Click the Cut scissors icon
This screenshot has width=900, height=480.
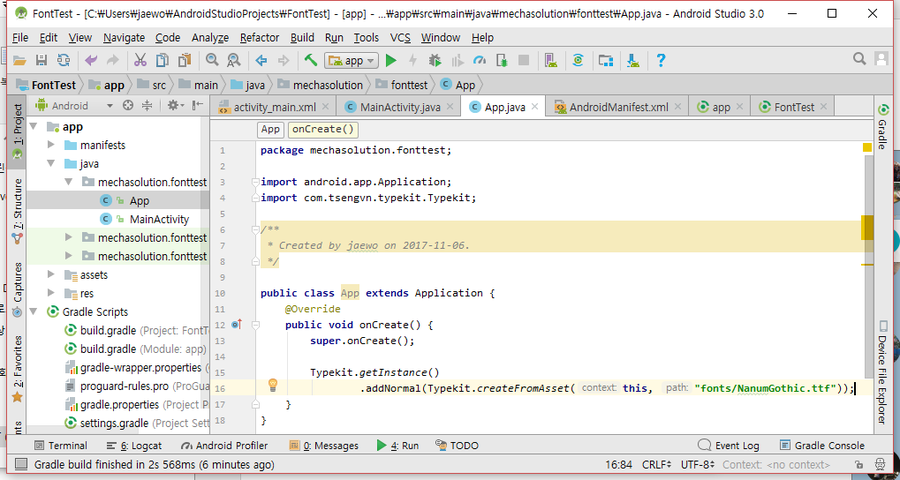141,60
